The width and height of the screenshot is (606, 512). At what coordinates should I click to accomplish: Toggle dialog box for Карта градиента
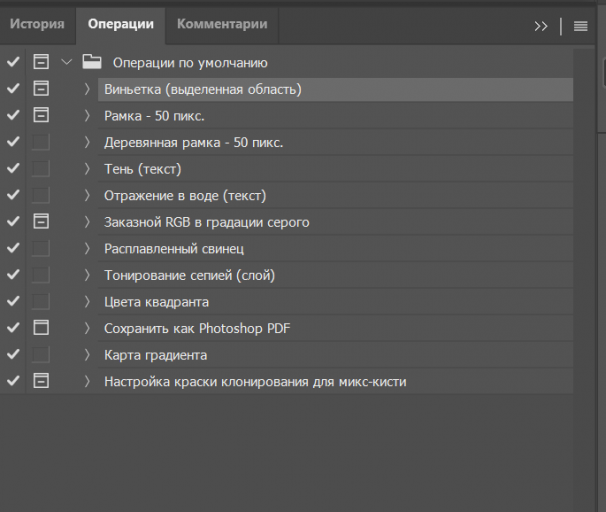41,354
